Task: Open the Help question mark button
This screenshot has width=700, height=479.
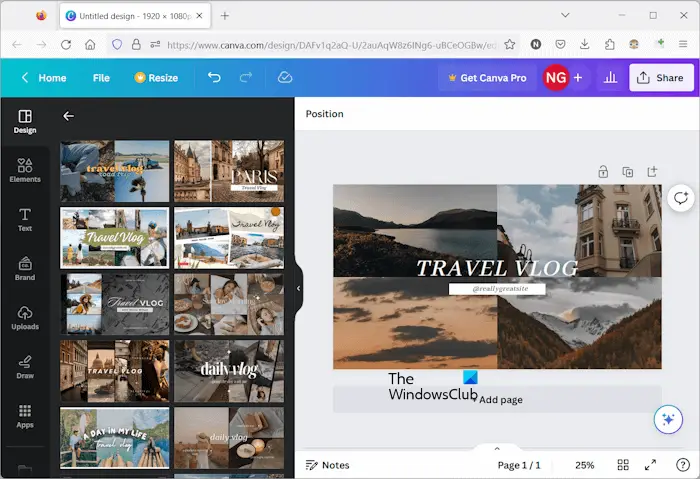Action: [683, 465]
